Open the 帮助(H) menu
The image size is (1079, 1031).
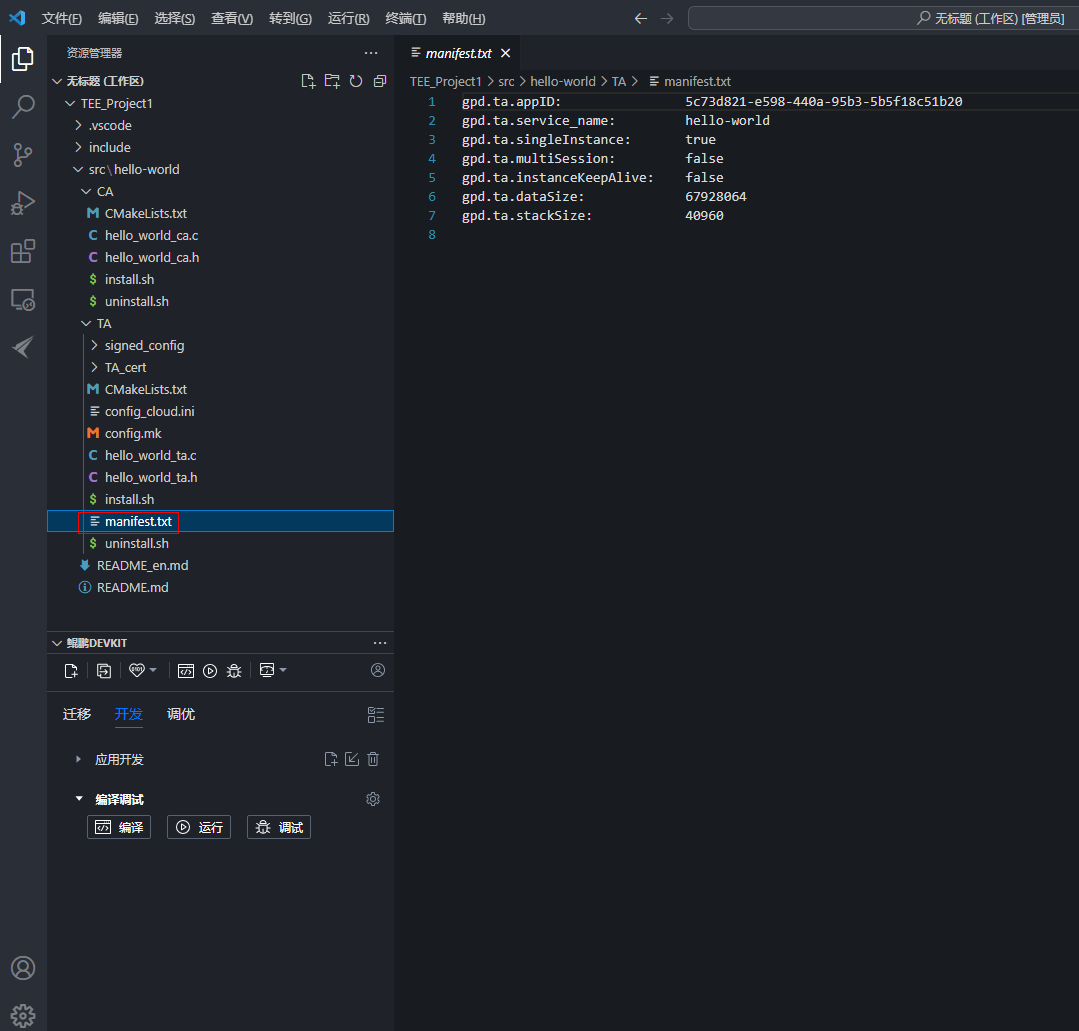click(464, 19)
